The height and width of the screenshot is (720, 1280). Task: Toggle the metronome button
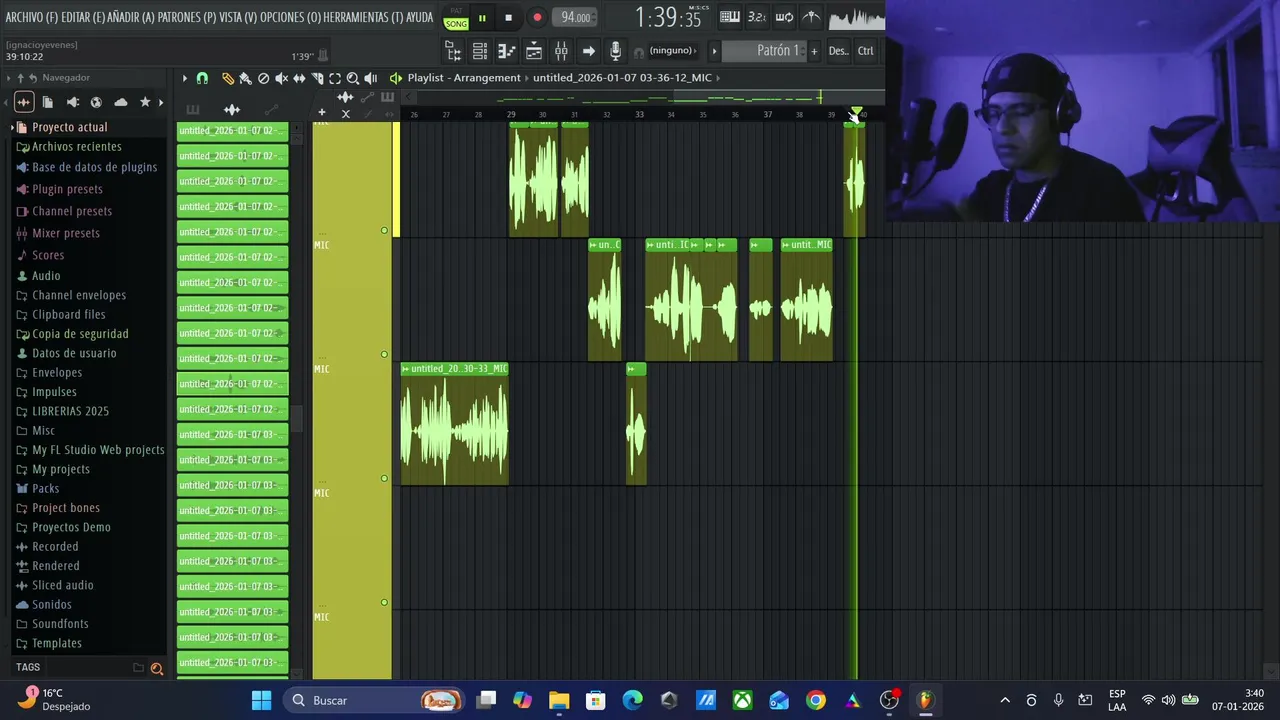811,17
